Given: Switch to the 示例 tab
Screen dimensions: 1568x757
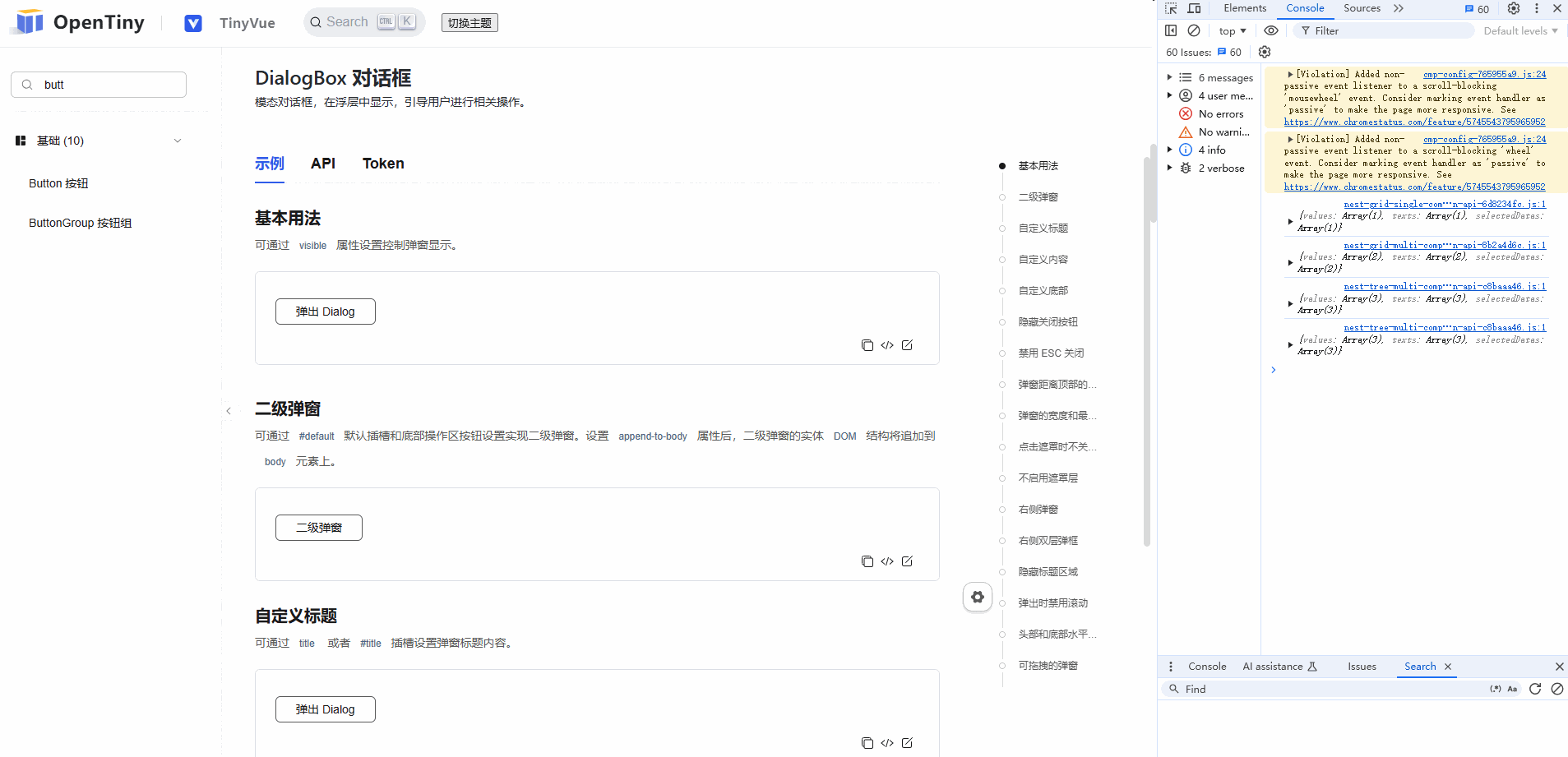Looking at the screenshot, I should (269, 164).
